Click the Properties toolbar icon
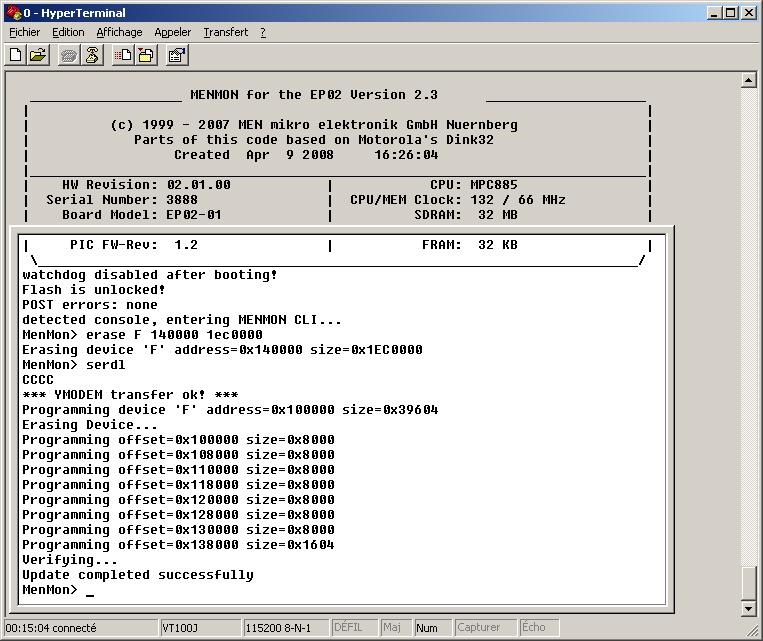763x641 pixels. [x=177, y=55]
